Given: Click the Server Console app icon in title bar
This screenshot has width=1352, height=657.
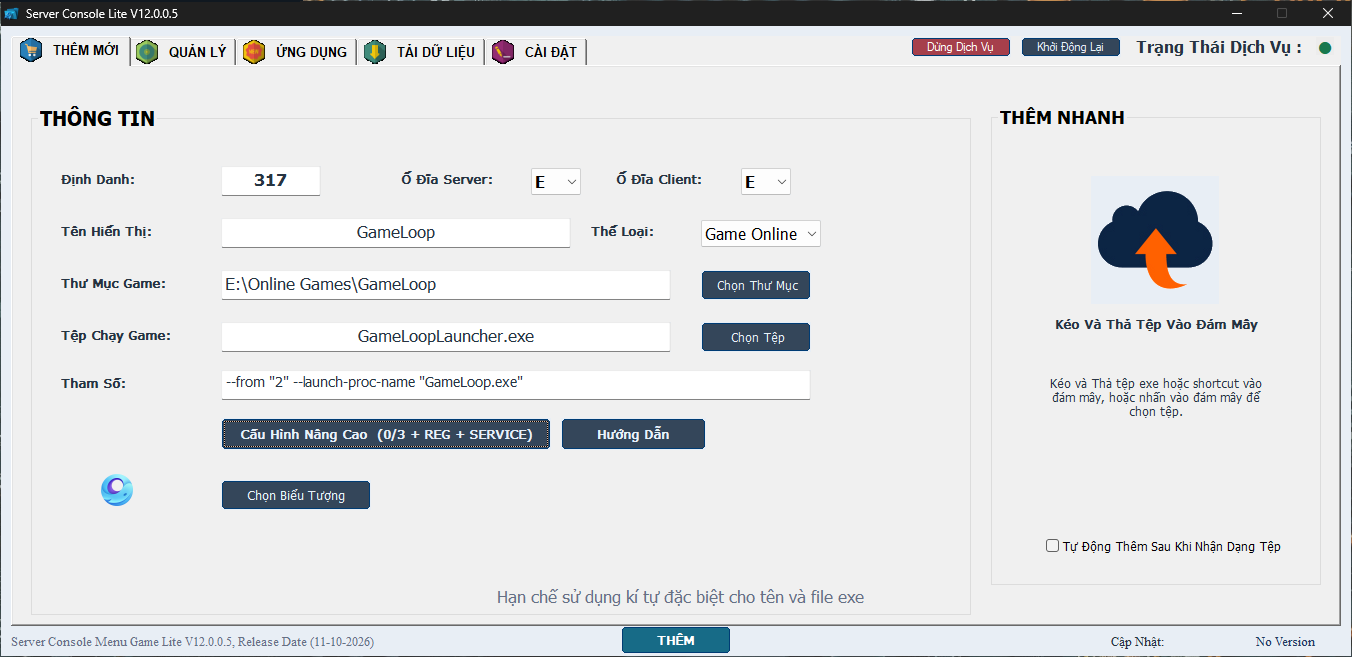Looking at the screenshot, I should 11,13.
